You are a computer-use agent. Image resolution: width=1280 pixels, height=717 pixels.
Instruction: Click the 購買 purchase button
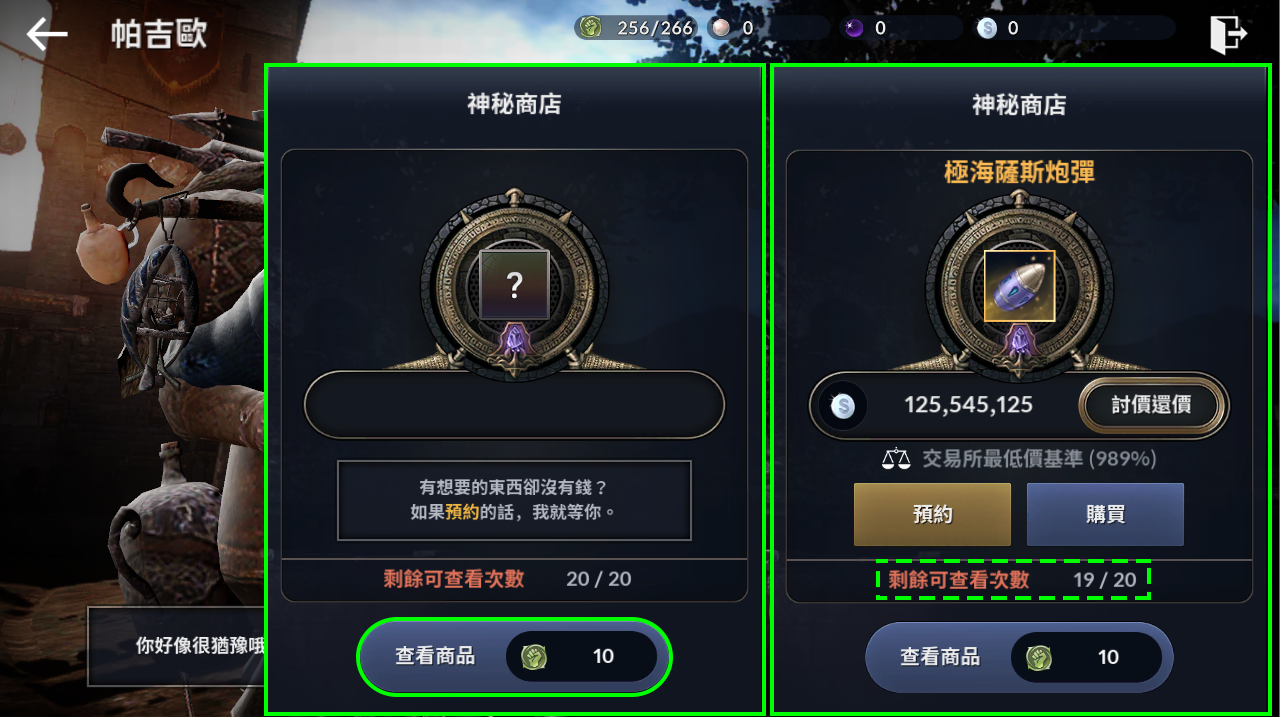[x=1105, y=514]
